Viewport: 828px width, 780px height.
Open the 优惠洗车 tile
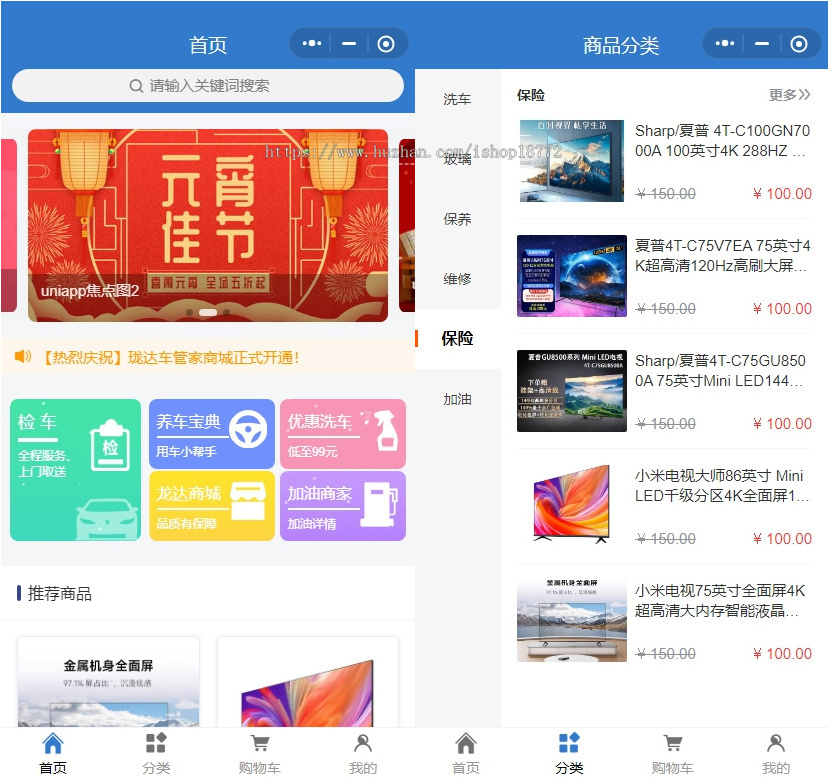(x=343, y=434)
